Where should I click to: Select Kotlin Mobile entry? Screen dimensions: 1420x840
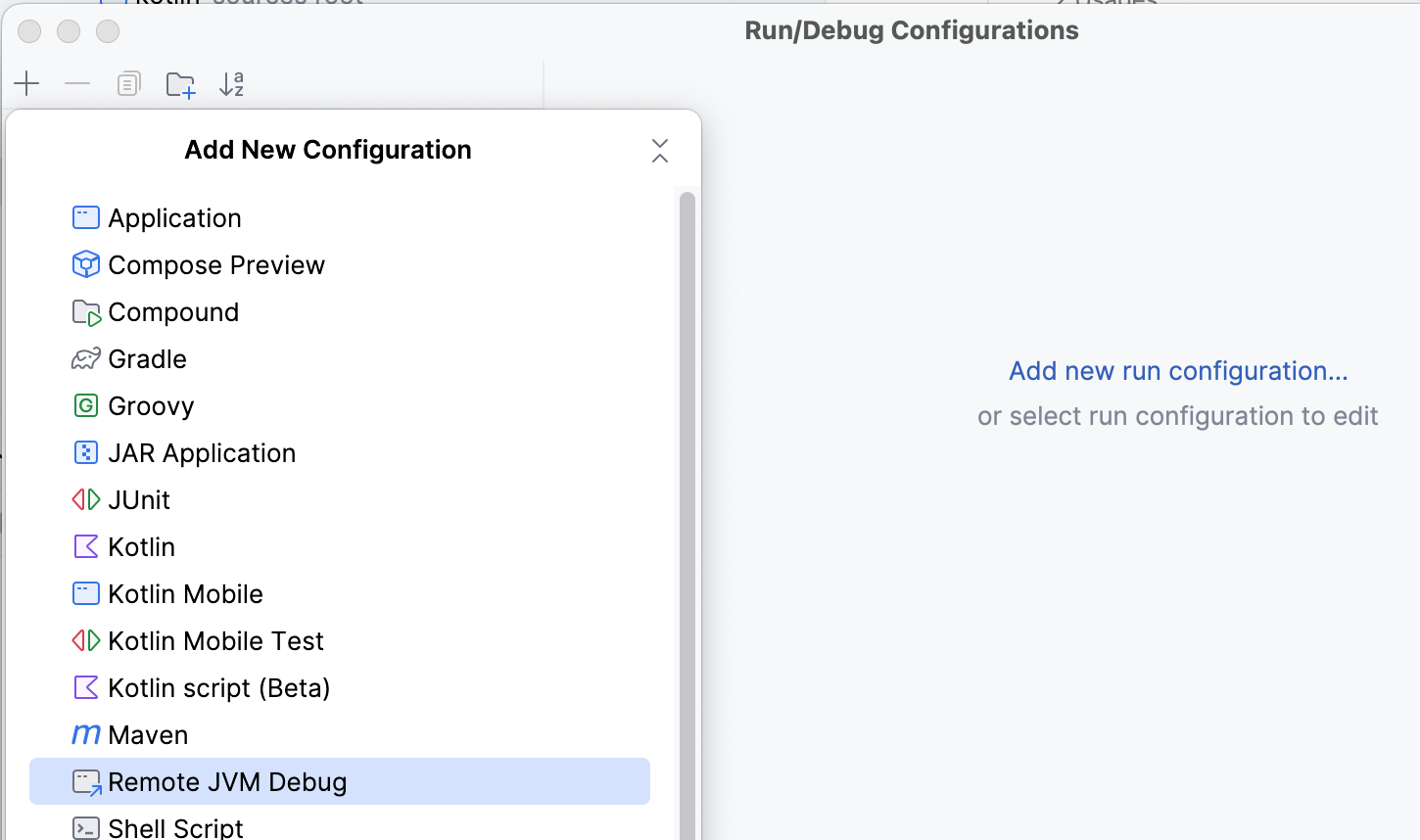tap(340, 593)
